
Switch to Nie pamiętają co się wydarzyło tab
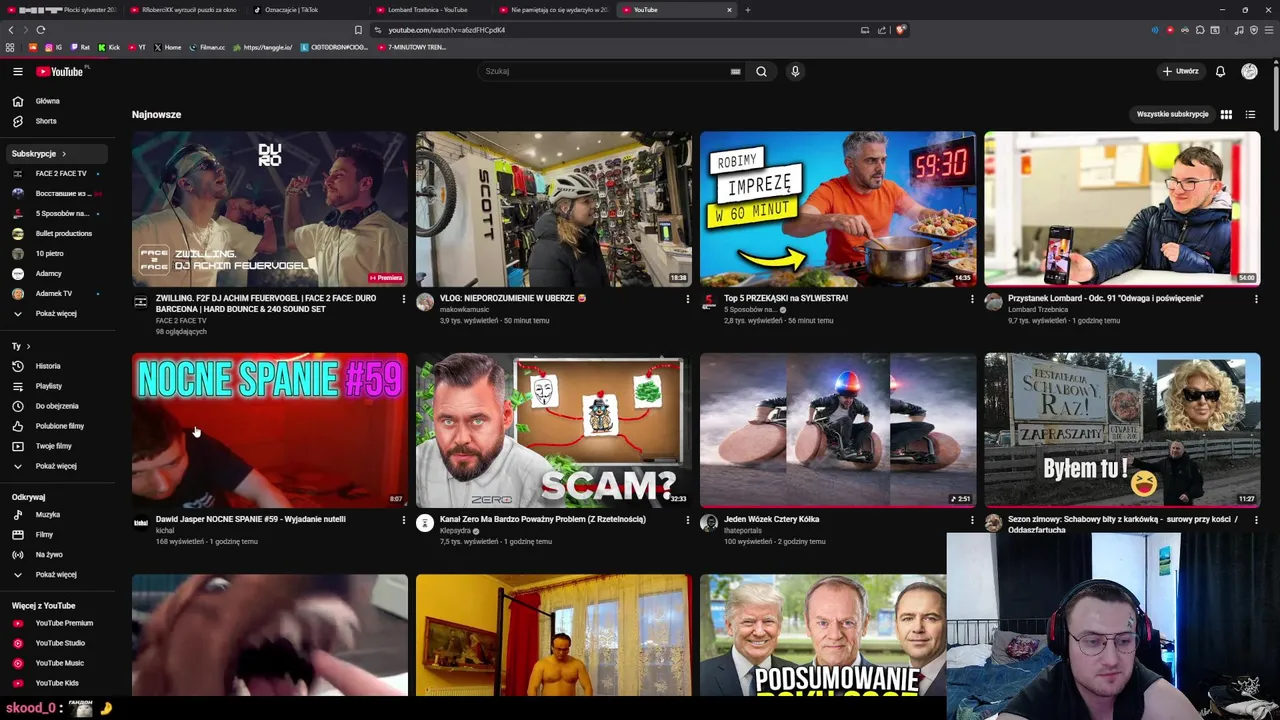[553, 10]
